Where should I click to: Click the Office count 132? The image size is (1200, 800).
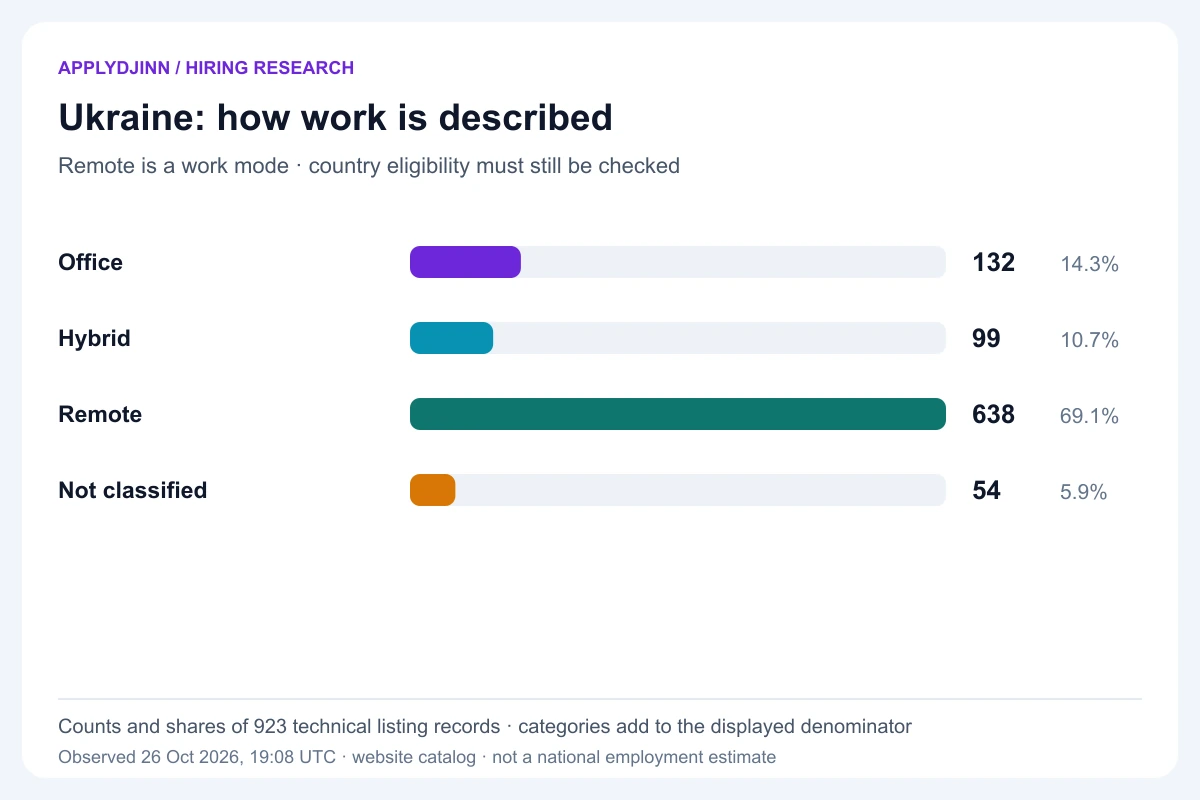tap(994, 262)
